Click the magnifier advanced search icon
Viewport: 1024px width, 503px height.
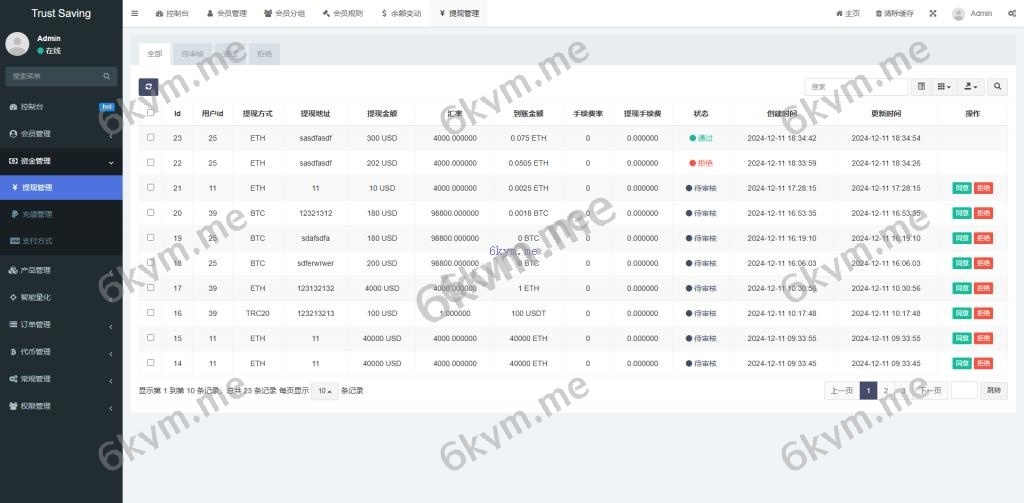[x=997, y=86]
